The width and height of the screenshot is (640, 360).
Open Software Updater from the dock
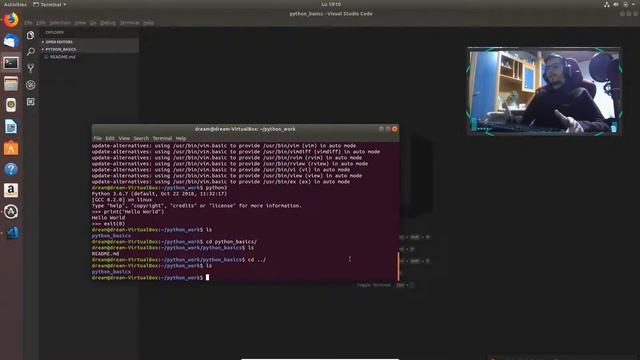pos(11,211)
